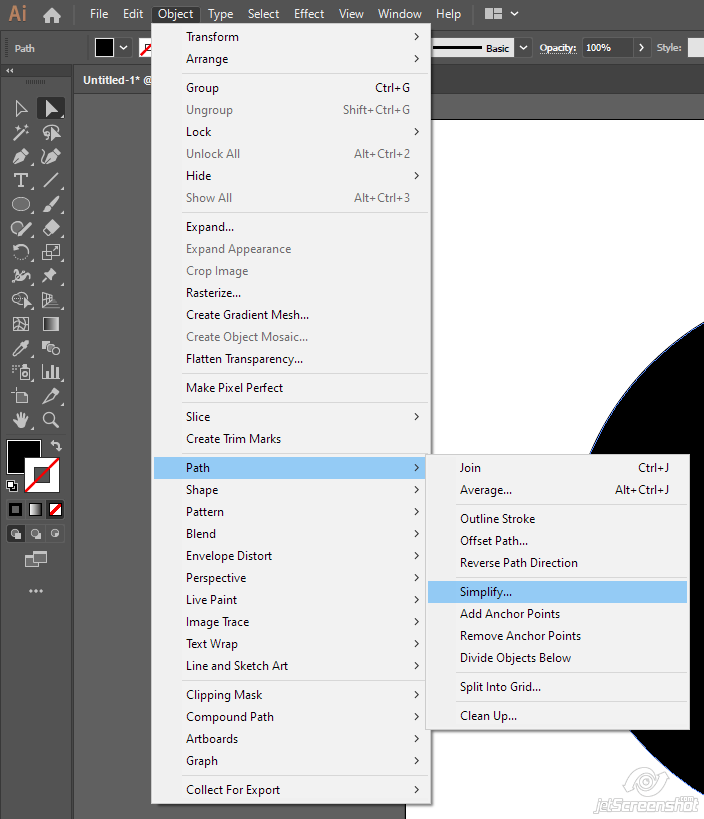Select the Zoom tool
Image resolution: width=704 pixels, height=819 pixels.
[51, 420]
